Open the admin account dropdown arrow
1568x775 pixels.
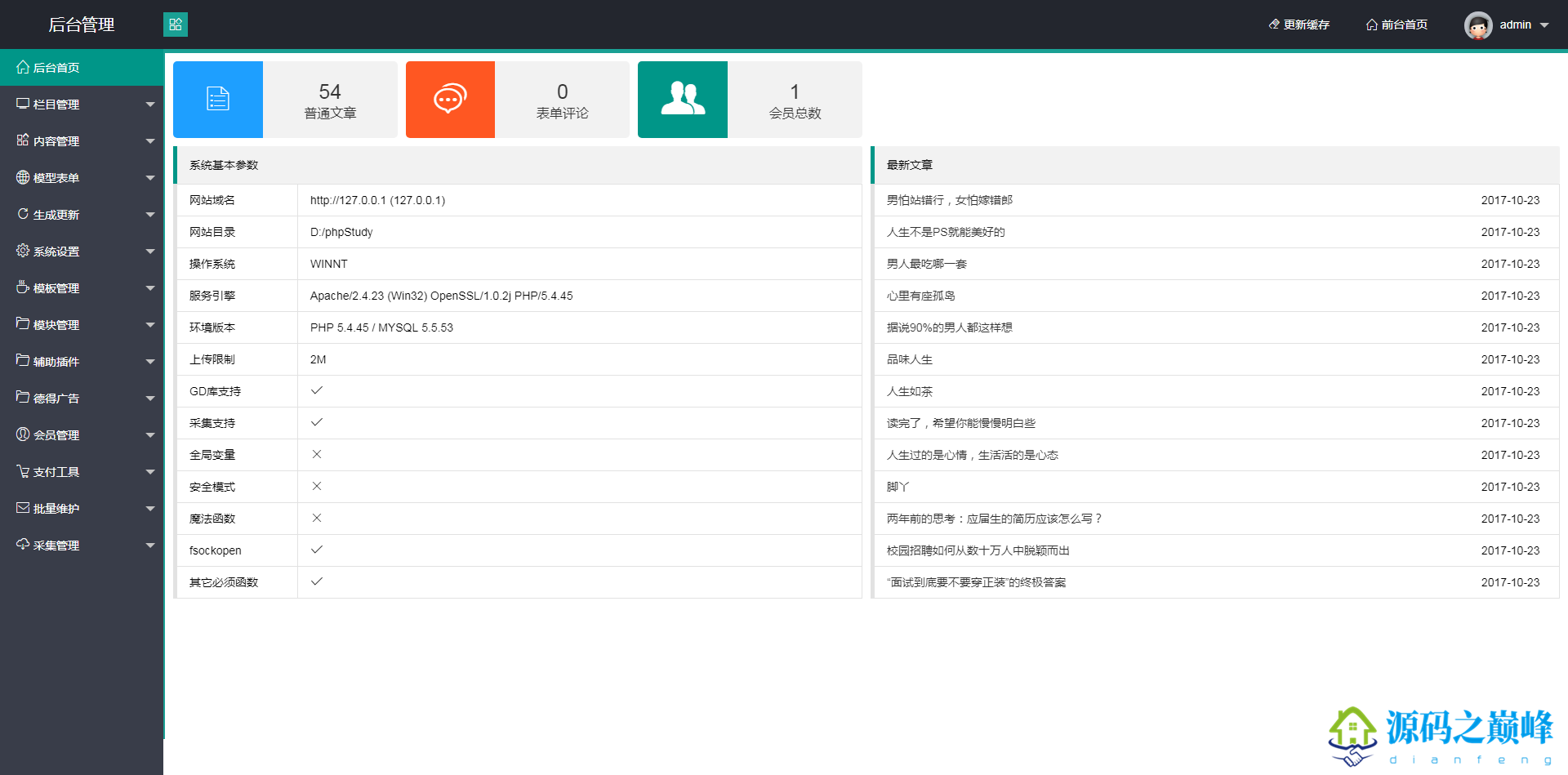coord(1544,25)
